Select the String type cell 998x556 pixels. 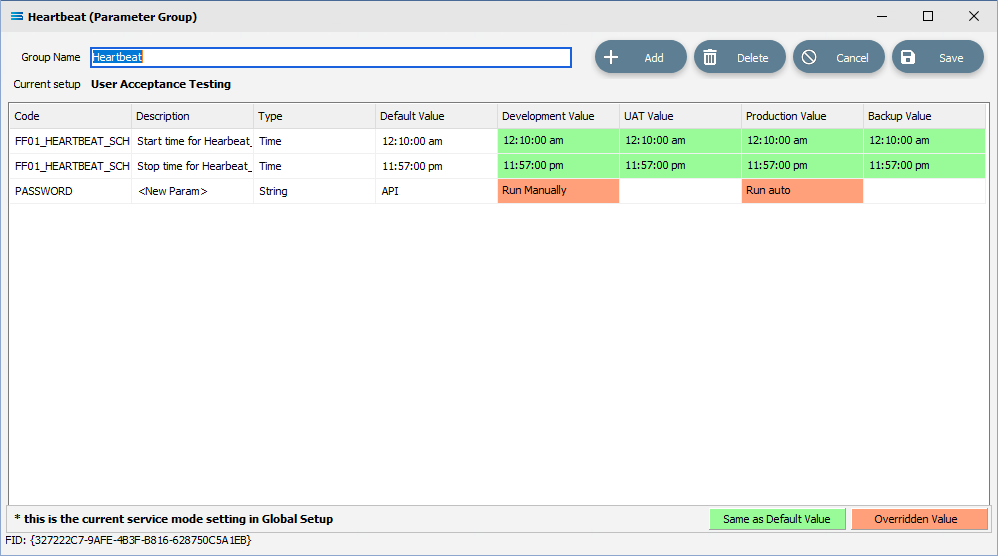point(314,191)
